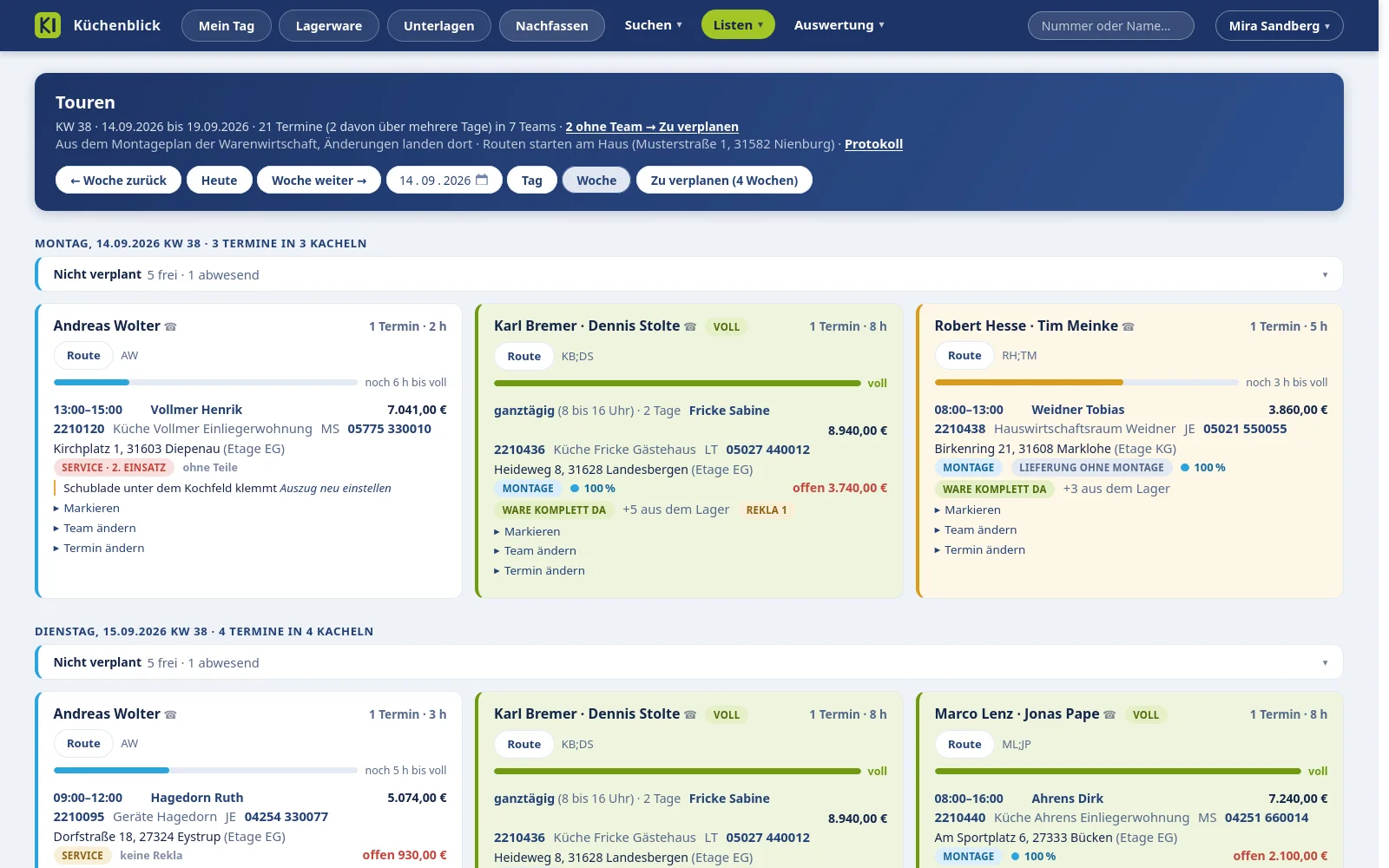Click SERVICE · 2. EINSATZ badge

(114, 468)
